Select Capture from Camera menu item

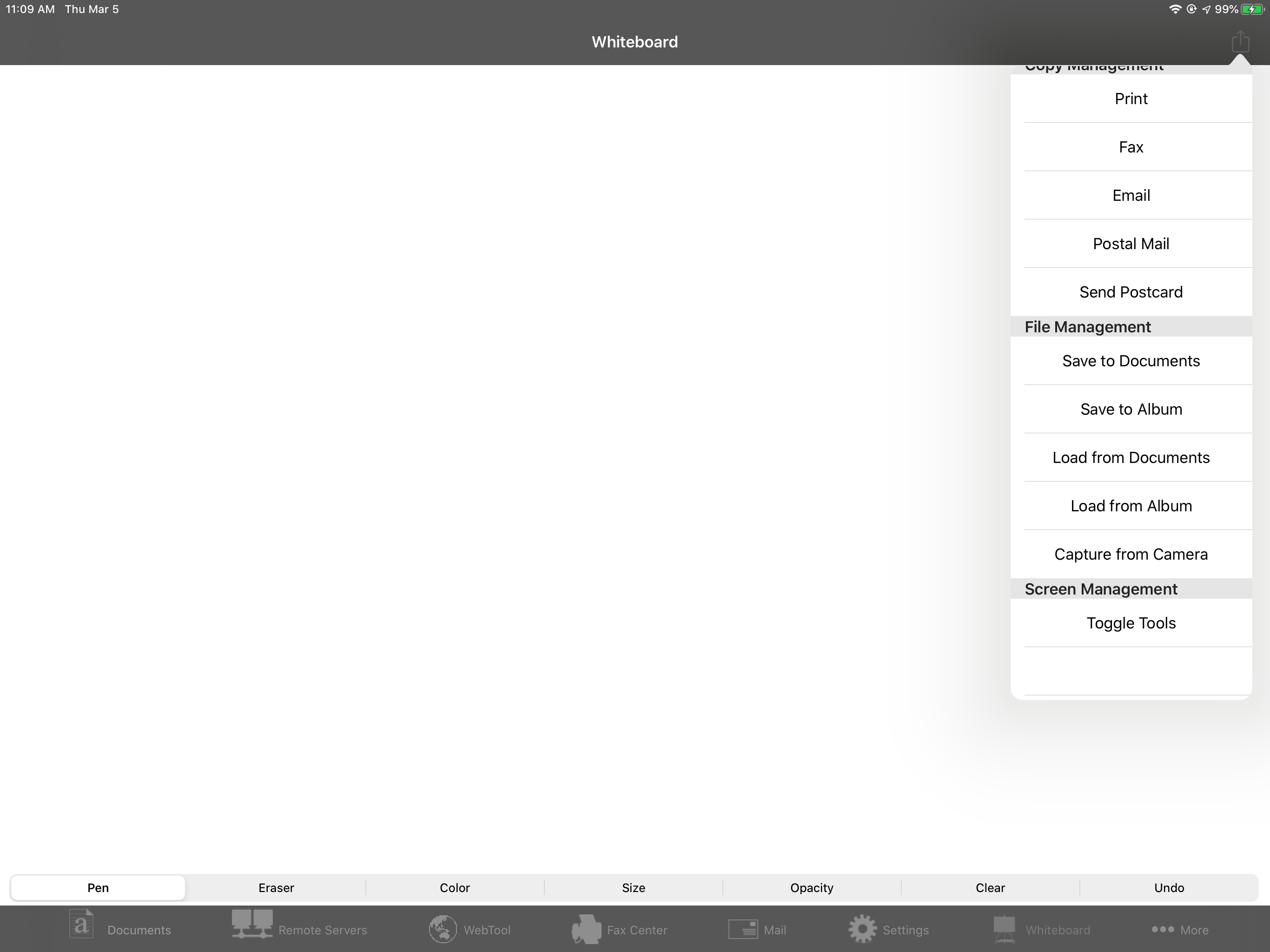coord(1131,554)
